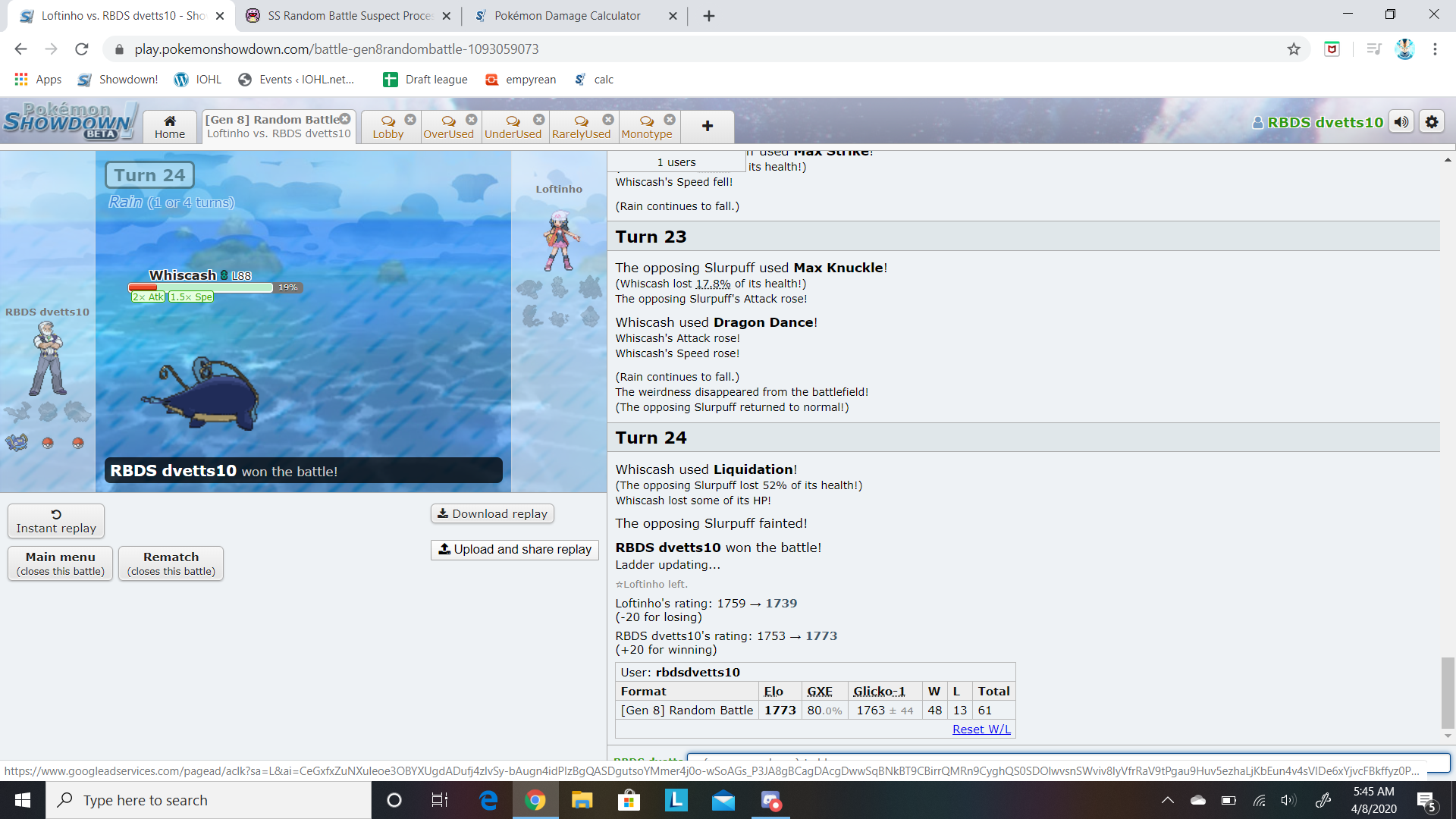Viewport: 1456px width, 819px height.
Task: Download the battle replay
Action: (x=492, y=513)
